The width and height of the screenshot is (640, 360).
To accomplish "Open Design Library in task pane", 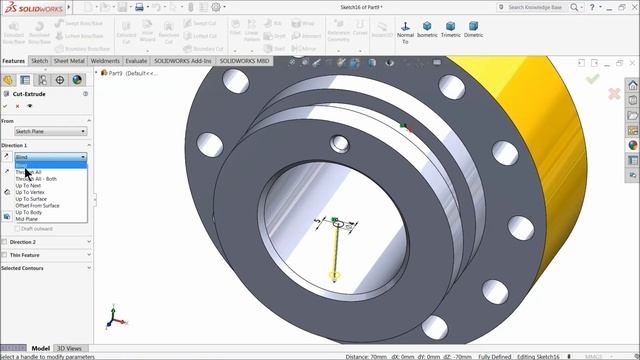I will pos(633,100).
